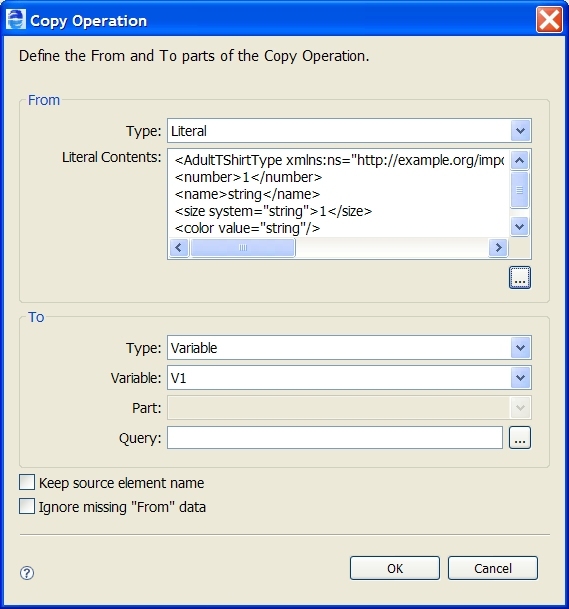Click the literal contents scroll down arrow
This screenshot has height=609, width=569.
520,226
